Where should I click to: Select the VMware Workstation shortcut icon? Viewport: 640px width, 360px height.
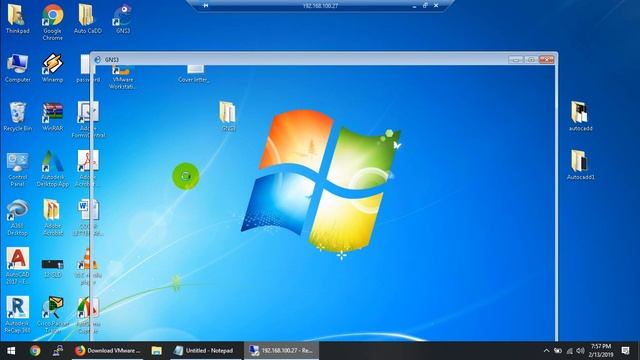[x=122, y=78]
